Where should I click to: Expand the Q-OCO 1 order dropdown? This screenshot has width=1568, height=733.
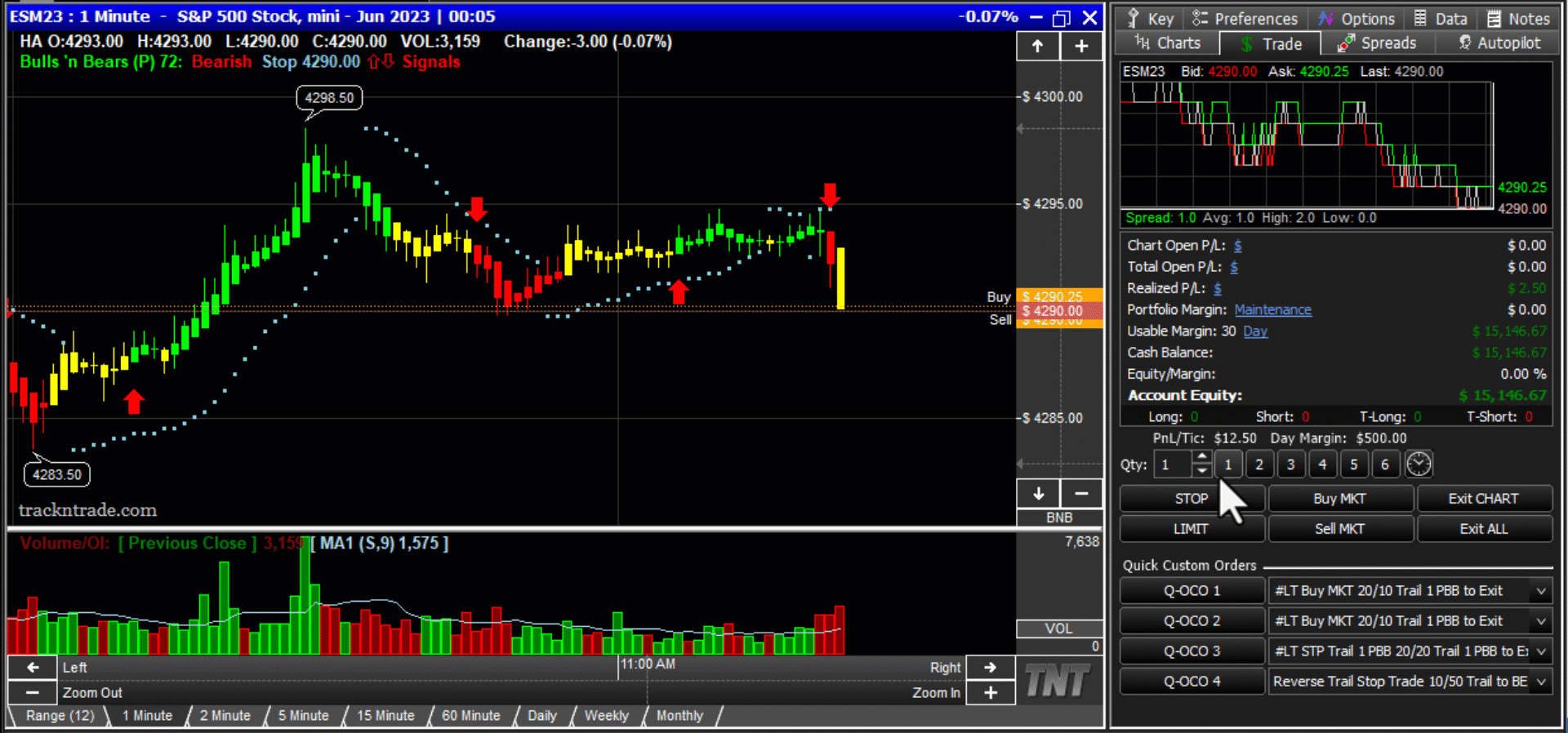1540,591
